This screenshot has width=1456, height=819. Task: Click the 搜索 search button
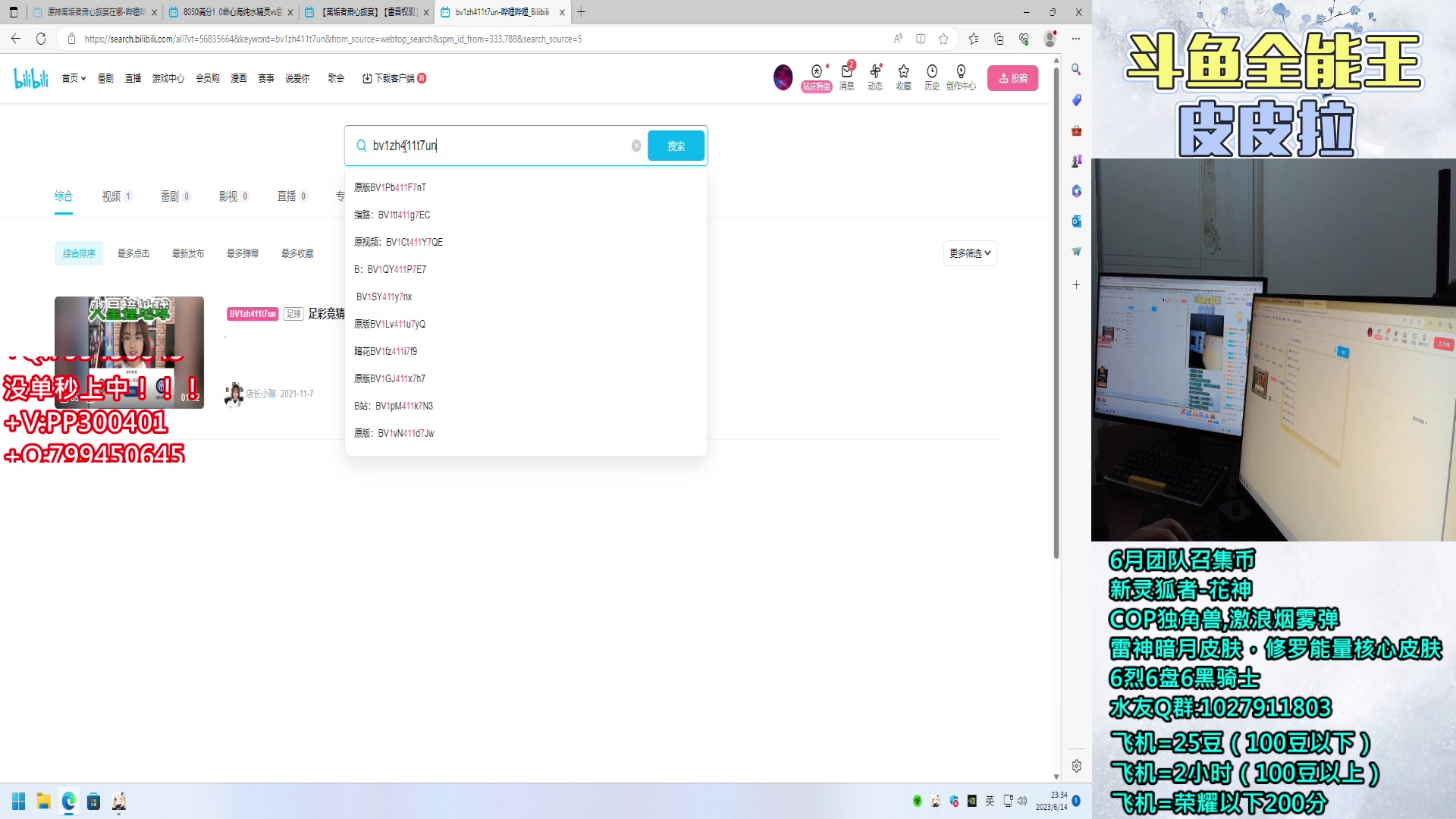pos(676,146)
